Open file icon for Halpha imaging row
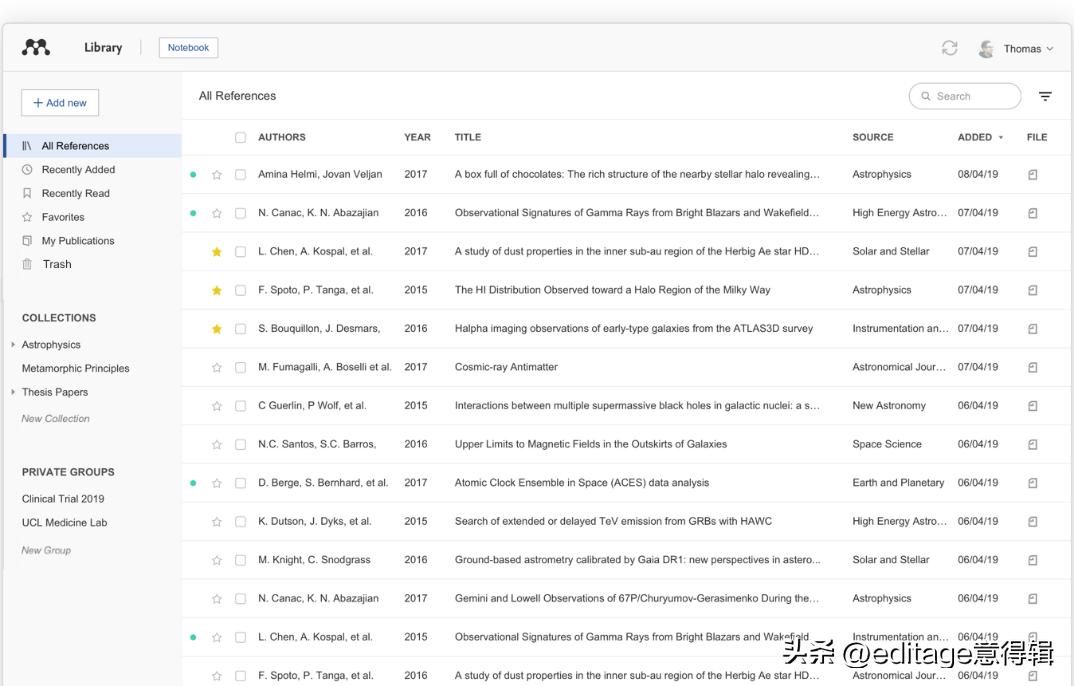Viewport: 1074px width, 686px height. (1032, 329)
